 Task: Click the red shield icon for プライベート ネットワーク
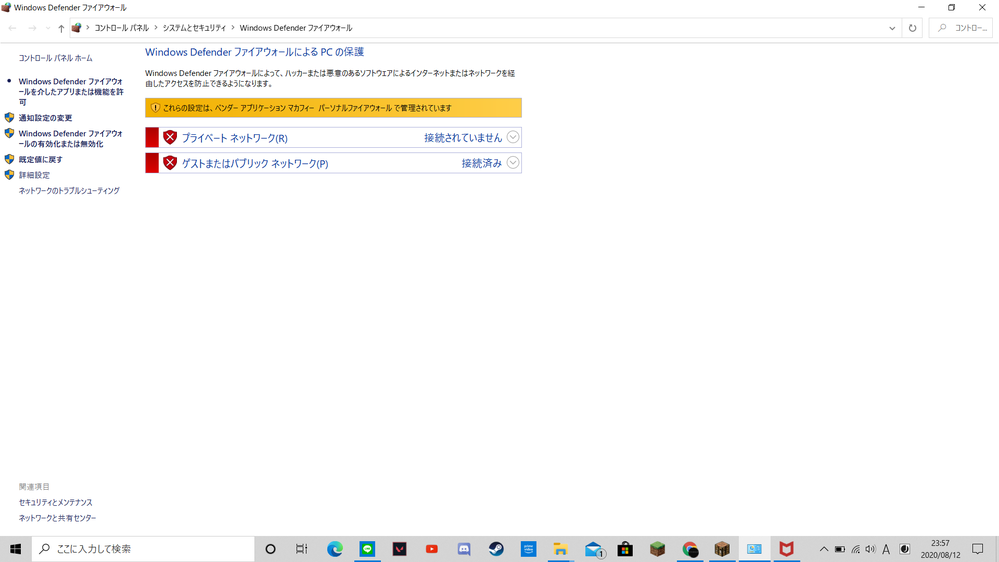(x=170, y=138)
